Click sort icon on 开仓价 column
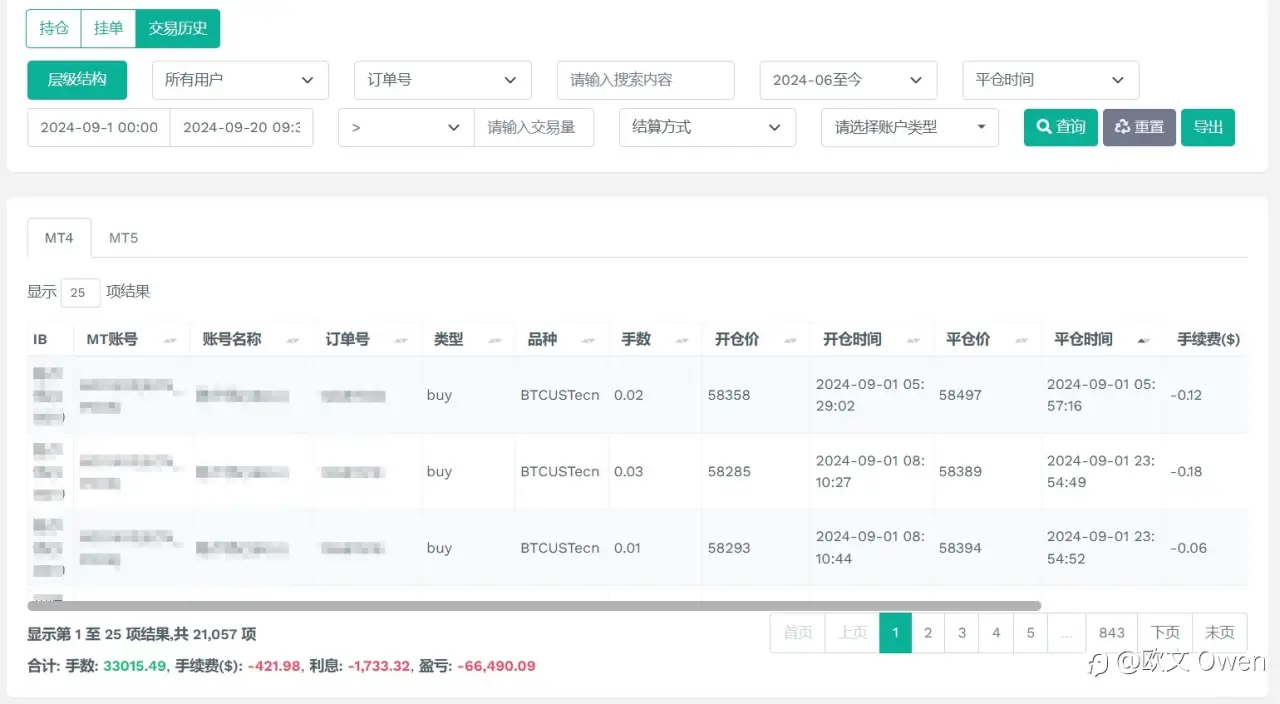The height and width of the screenshot is (704, 1280). [x=791, y=341]
